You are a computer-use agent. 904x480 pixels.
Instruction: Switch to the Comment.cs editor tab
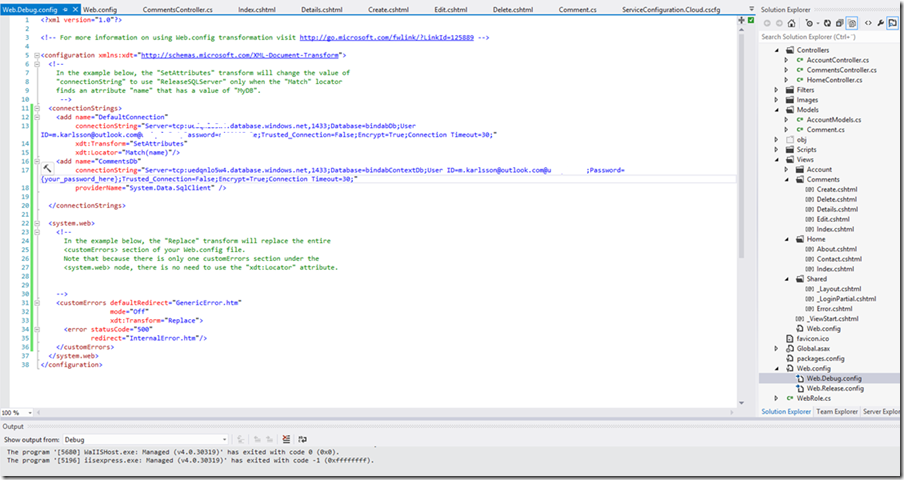(x=578, y=10)
